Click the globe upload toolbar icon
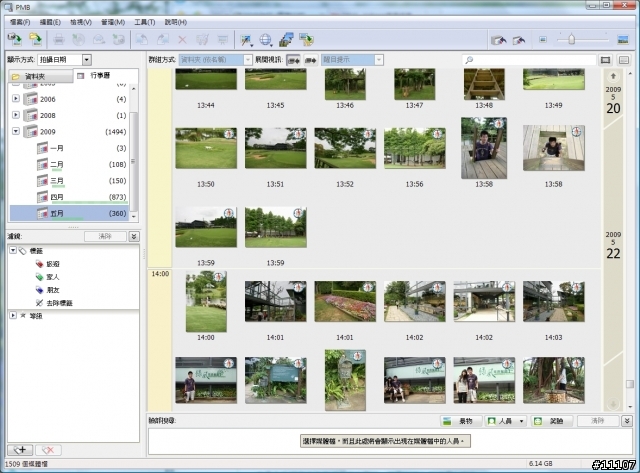Image resolution: width=640 pixels, height=473 pixels. 266,40
